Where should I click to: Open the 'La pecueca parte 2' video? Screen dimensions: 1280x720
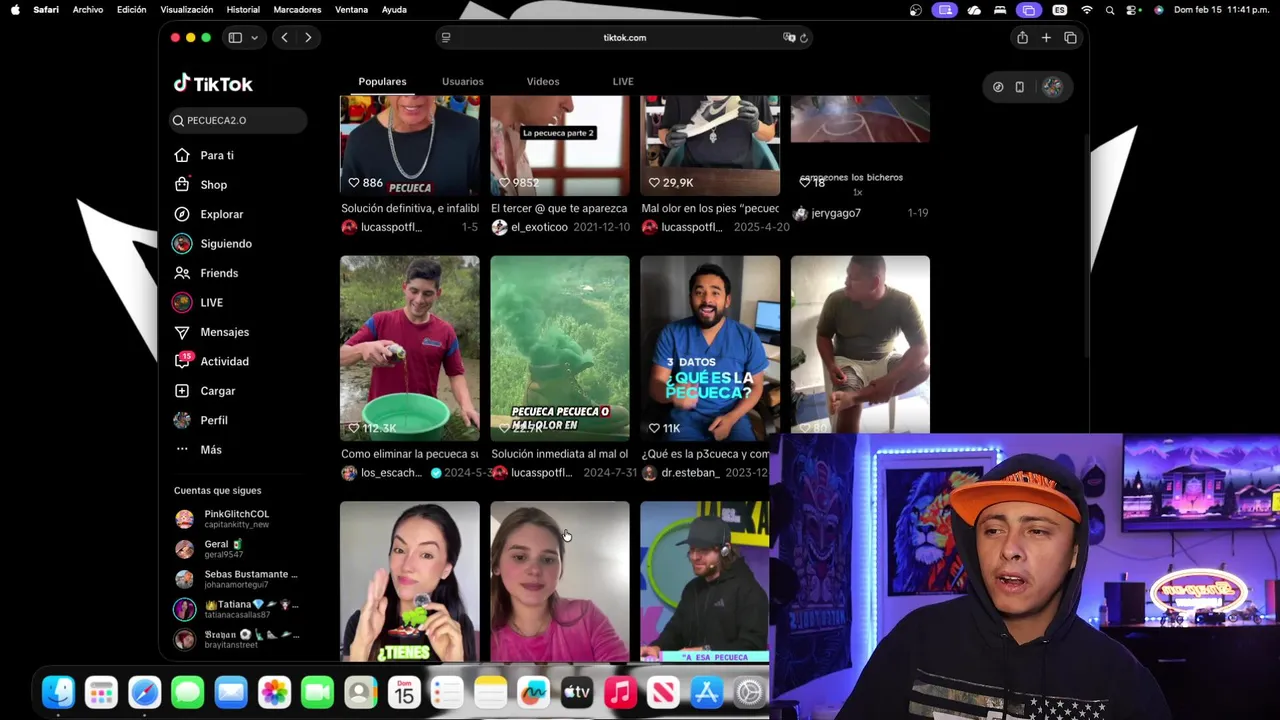coord(560,145)
